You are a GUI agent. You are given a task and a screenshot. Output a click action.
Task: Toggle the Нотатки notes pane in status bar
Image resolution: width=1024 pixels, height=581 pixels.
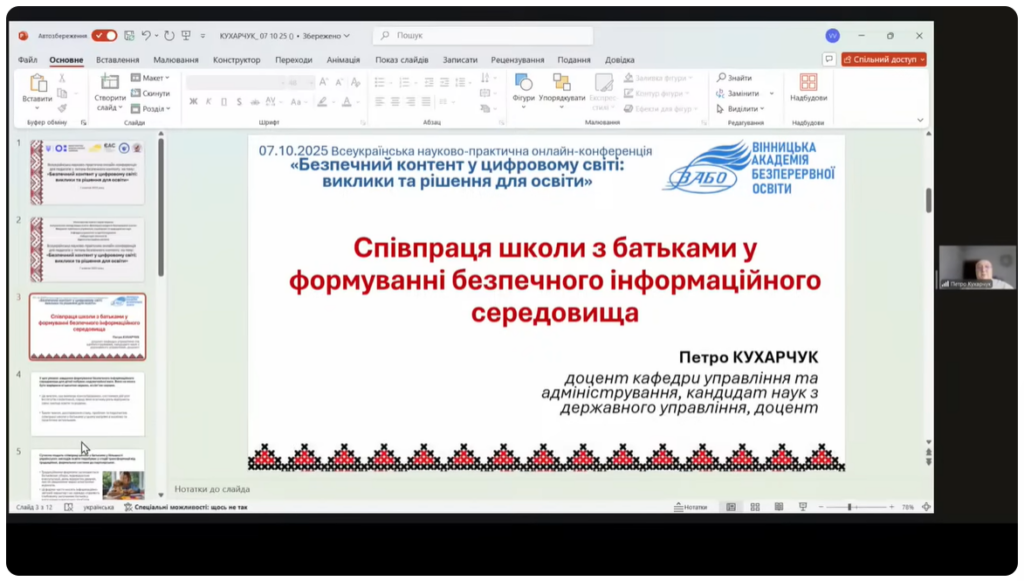(x=690, y=507)
